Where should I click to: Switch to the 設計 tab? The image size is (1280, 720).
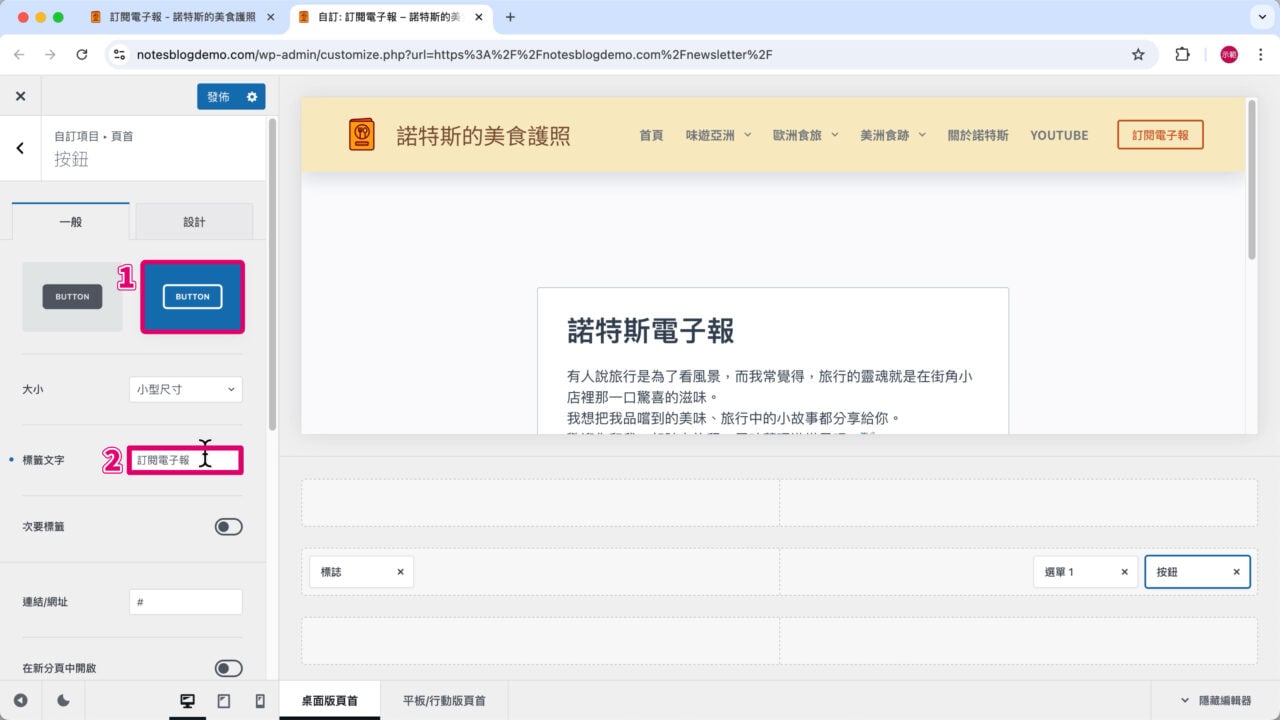193,221
